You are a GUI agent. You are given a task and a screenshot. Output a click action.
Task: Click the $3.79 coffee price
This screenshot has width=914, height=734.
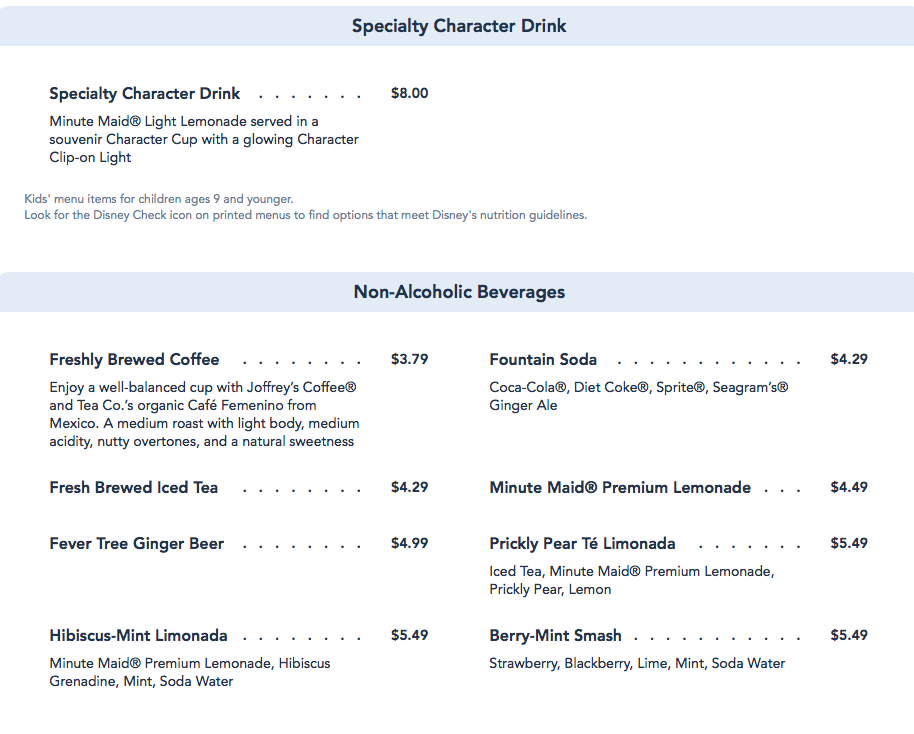coord(409,359)
